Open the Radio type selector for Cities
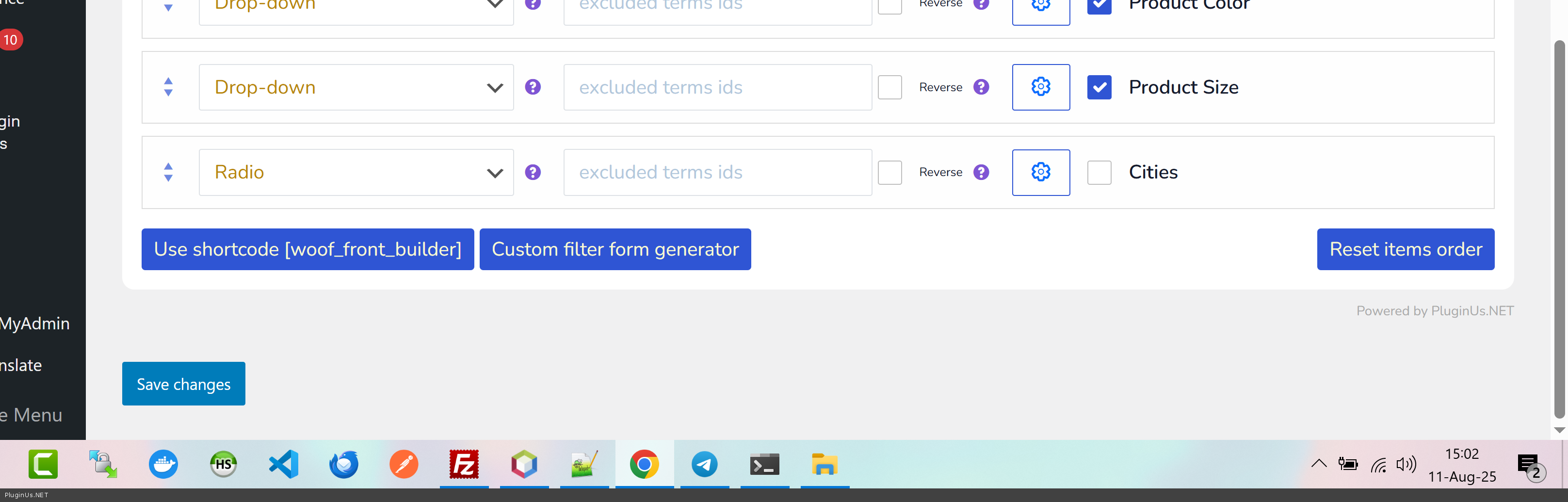This screenshot has width=1568, height=502. (356, 172)
